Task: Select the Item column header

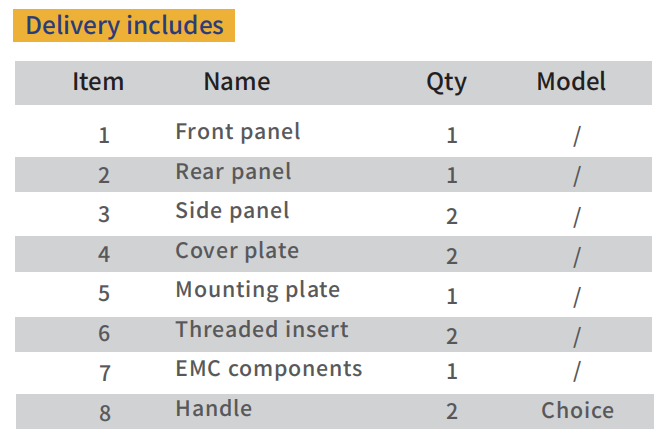Action: coord(98,81)
